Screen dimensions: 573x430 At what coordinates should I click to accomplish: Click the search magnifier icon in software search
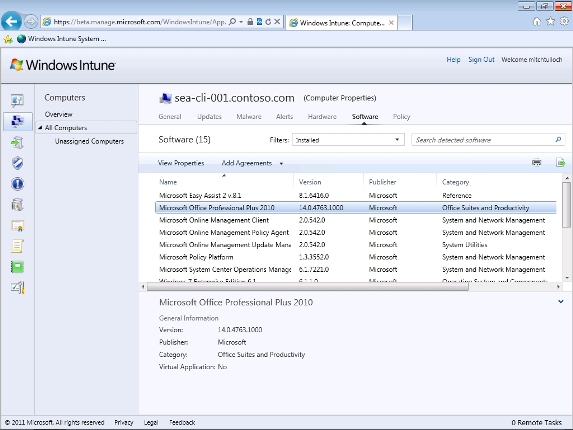pyautogui.click(x=558, y=140)
